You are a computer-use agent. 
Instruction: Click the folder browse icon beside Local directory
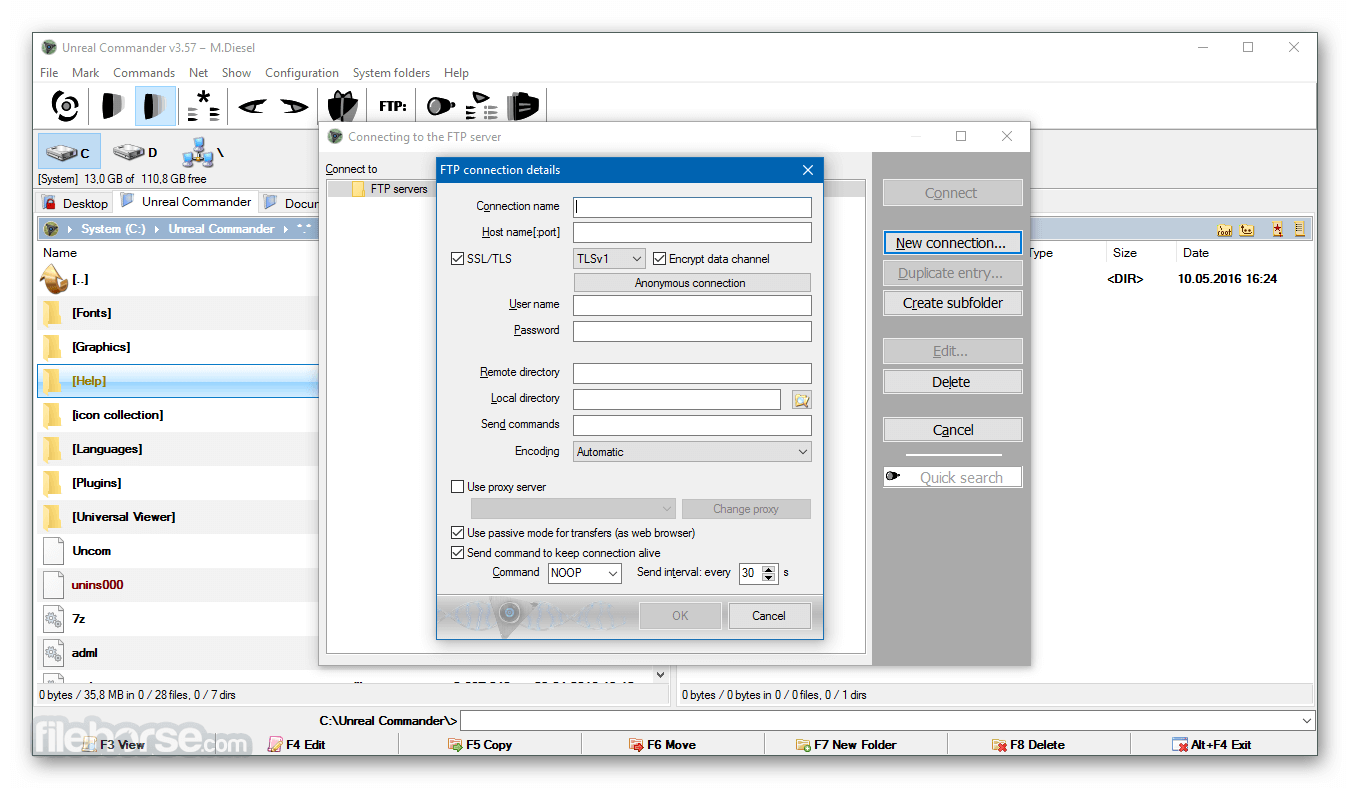[x=801, y=400]
